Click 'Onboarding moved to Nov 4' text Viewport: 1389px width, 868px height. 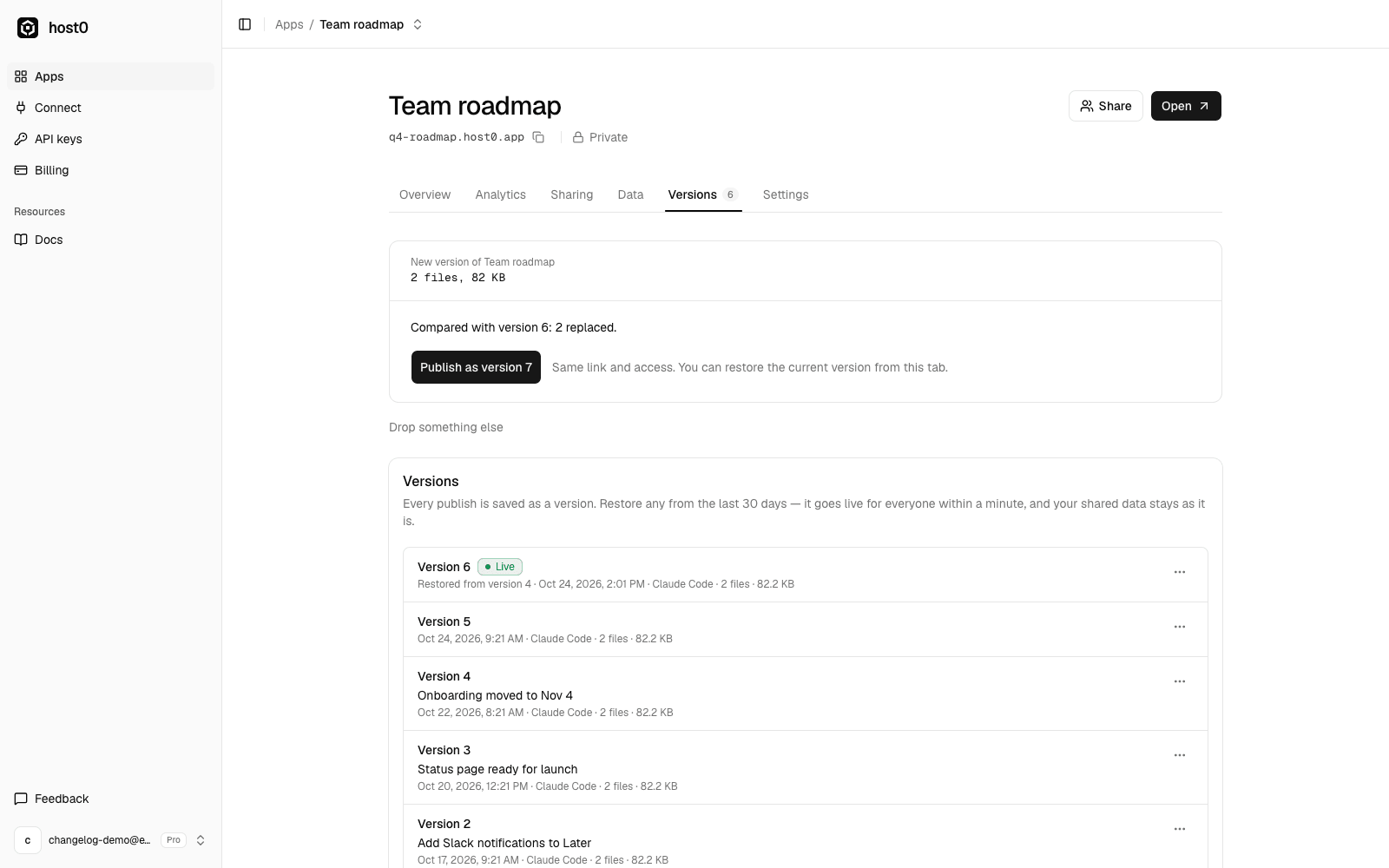click(495, 695)
